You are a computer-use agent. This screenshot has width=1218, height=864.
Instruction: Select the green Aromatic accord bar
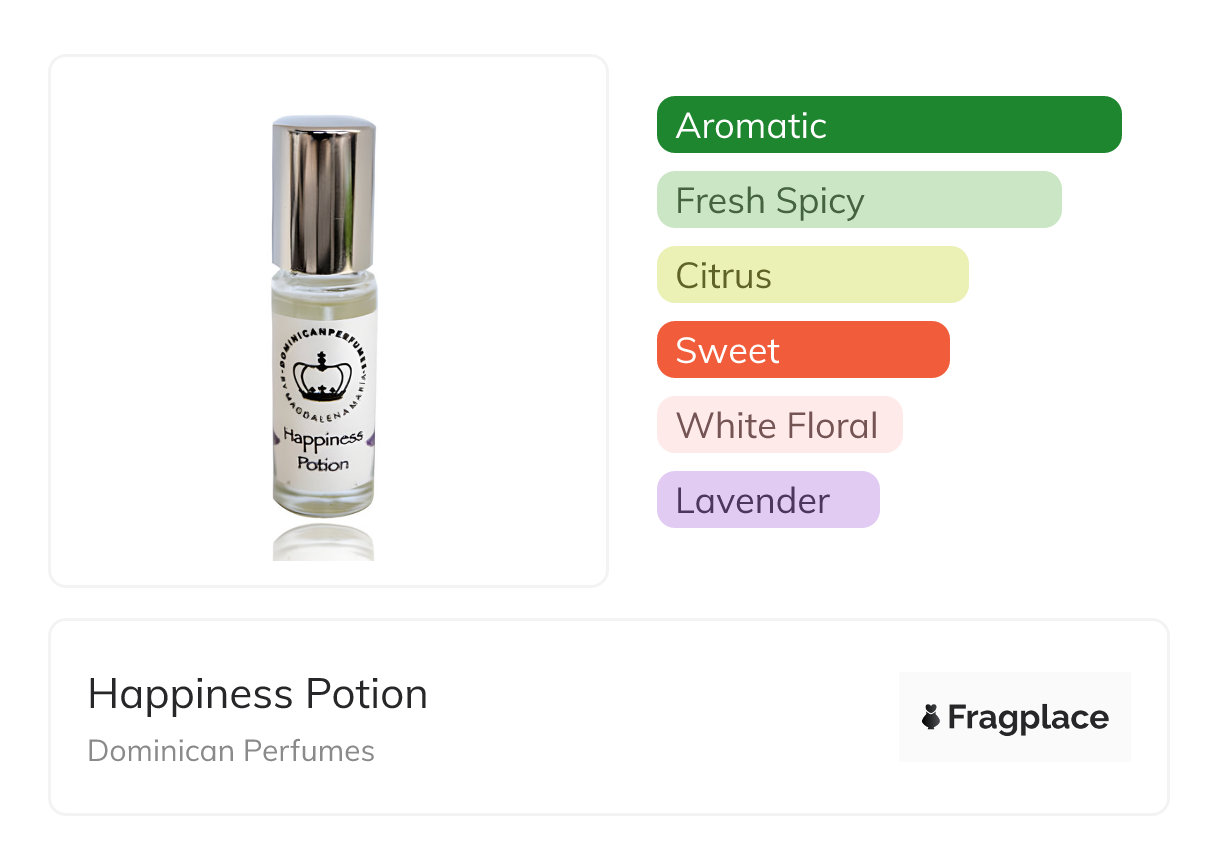click(888, 125)
